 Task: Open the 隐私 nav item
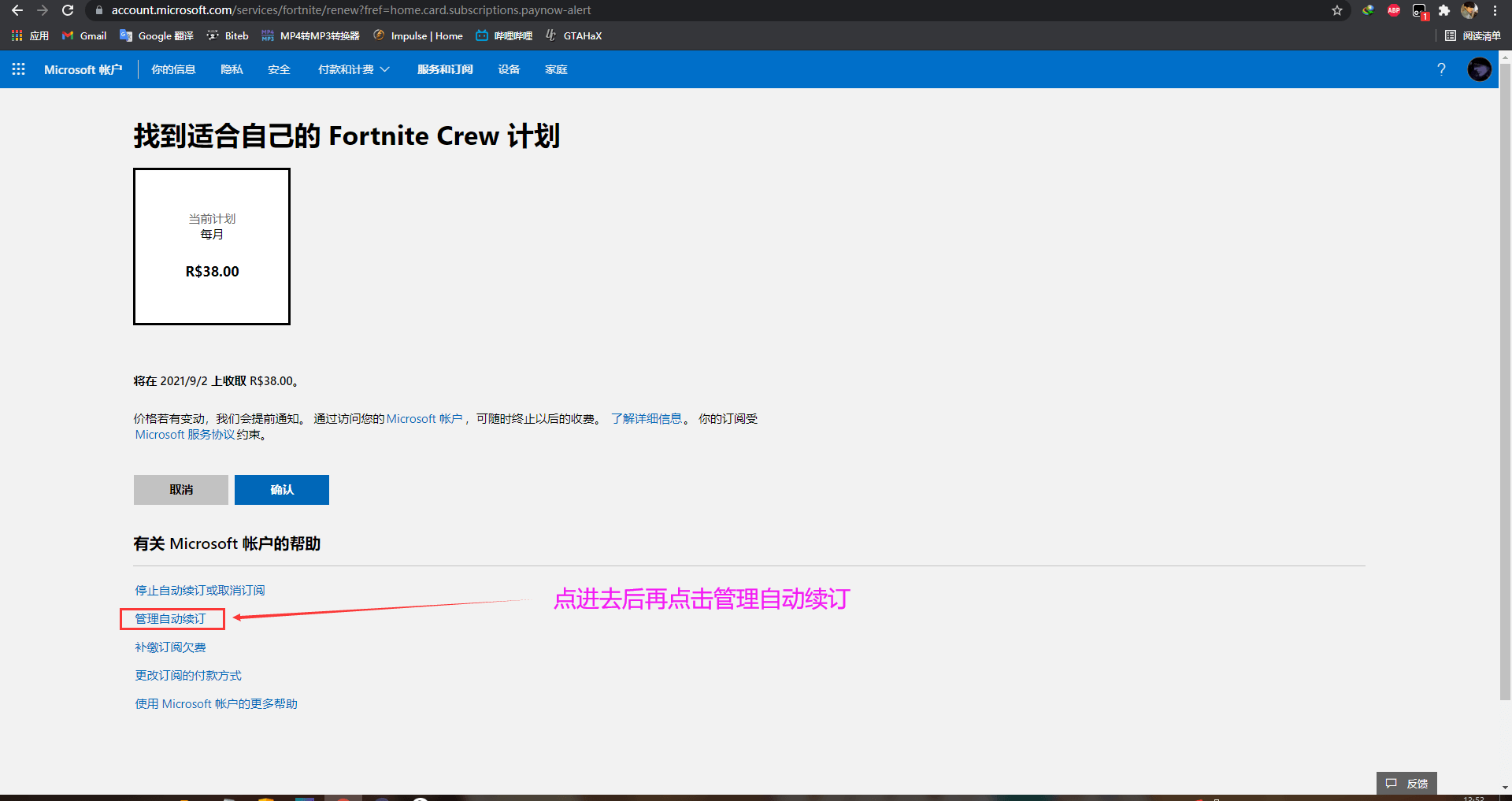232,69
